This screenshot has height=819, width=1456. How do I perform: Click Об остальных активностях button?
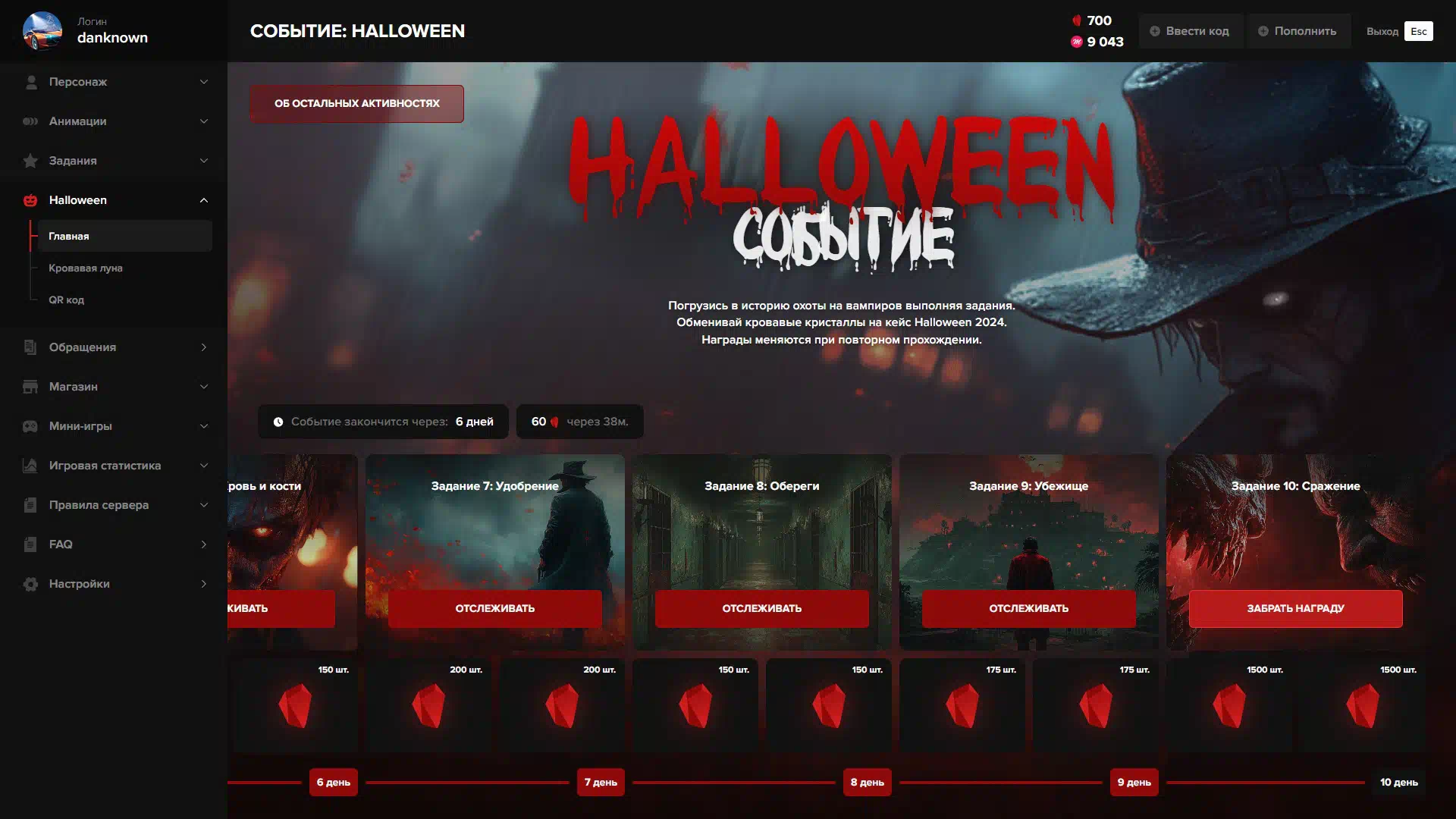[x=357, y=103]
